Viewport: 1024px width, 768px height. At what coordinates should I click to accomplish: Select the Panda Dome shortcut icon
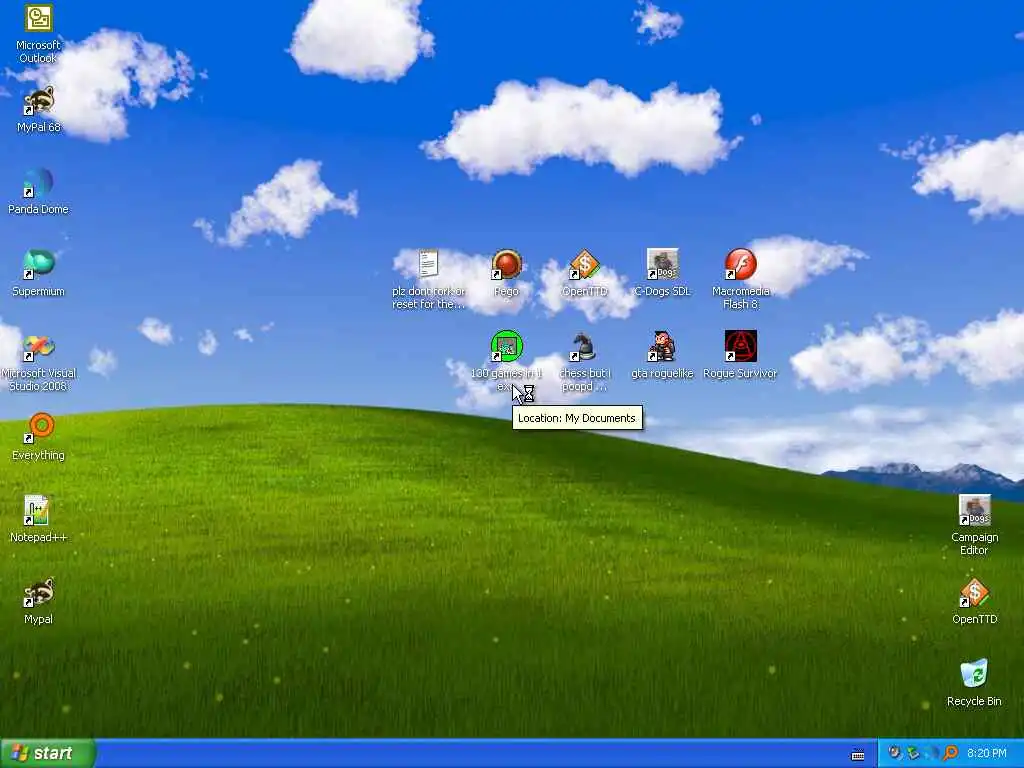pos(39,183)
